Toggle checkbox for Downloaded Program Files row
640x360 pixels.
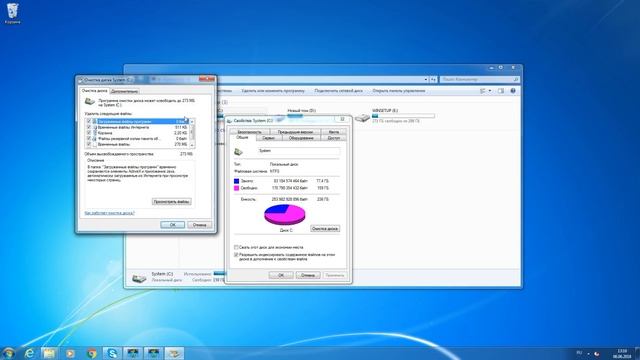tap(89, 122)
